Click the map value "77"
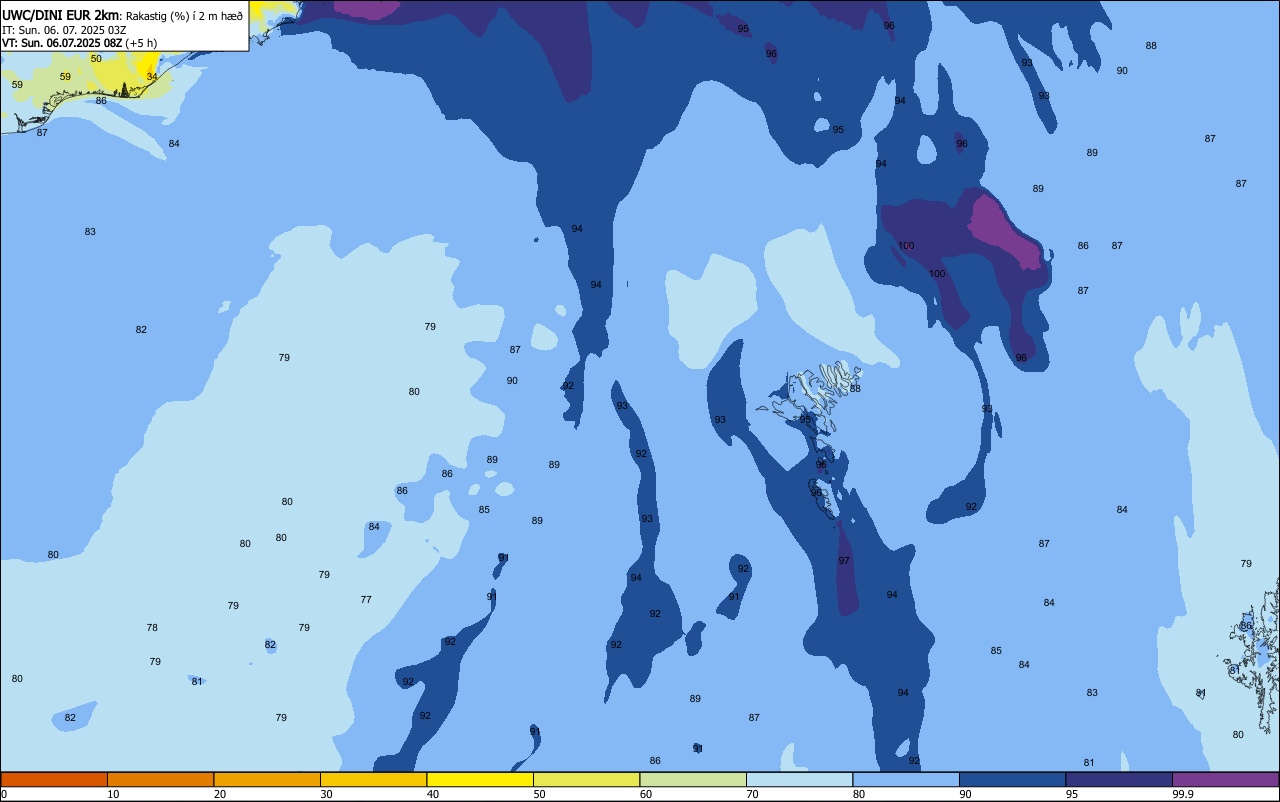1280x802 pixels. click(366, 600)
